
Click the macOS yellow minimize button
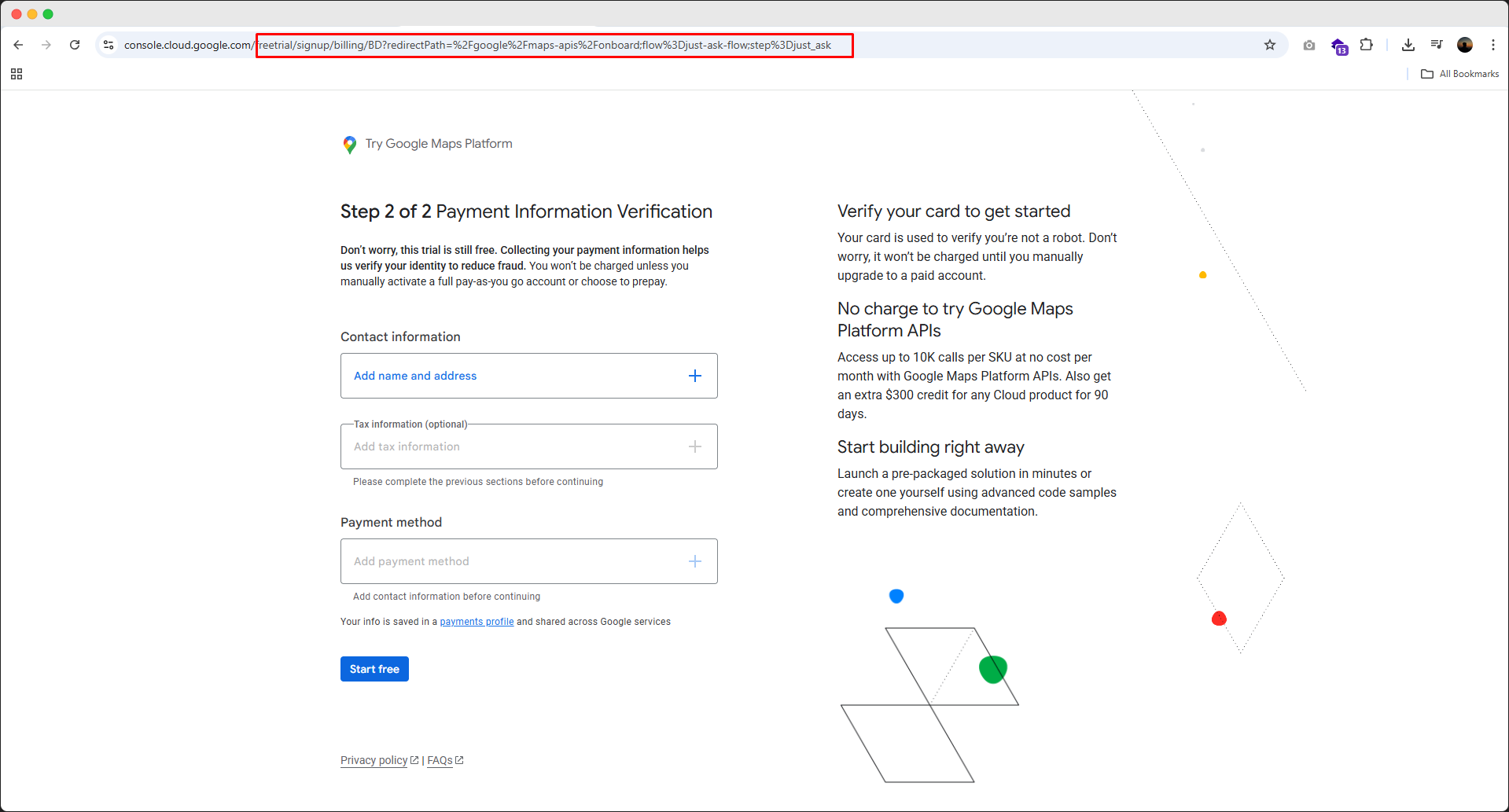tap(32, 14)
